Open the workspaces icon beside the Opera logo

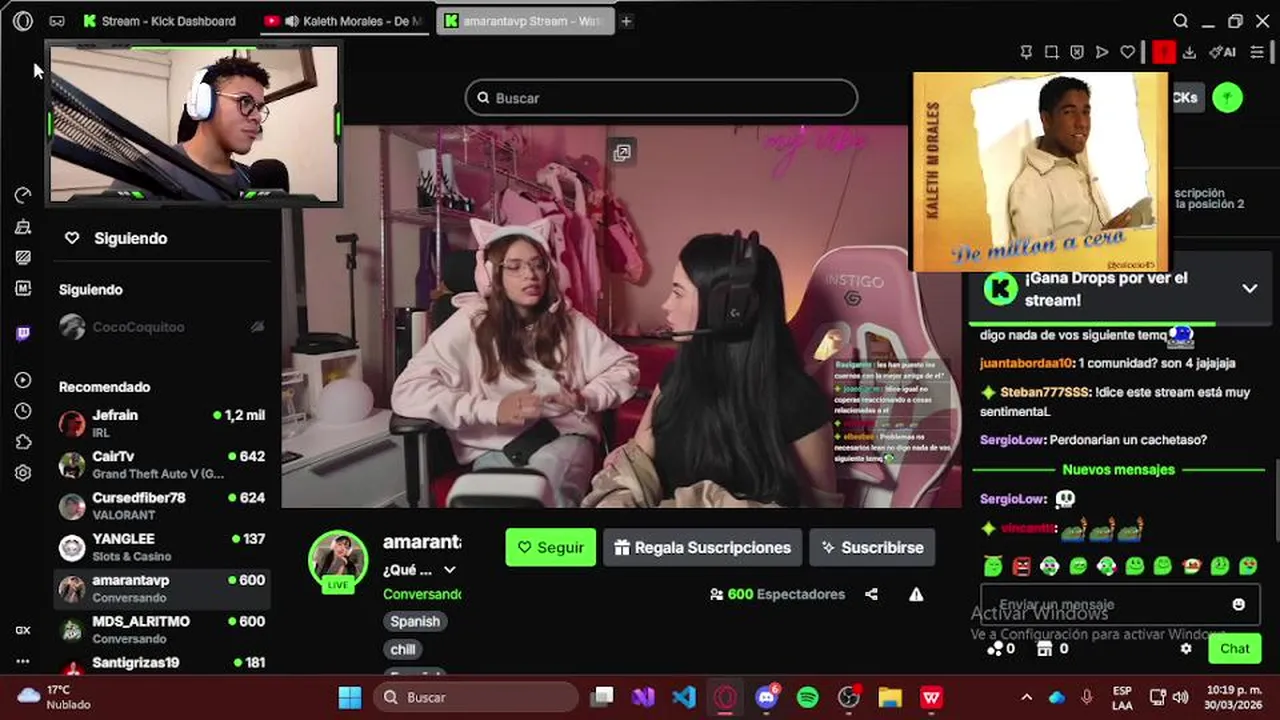pos(57,21)
